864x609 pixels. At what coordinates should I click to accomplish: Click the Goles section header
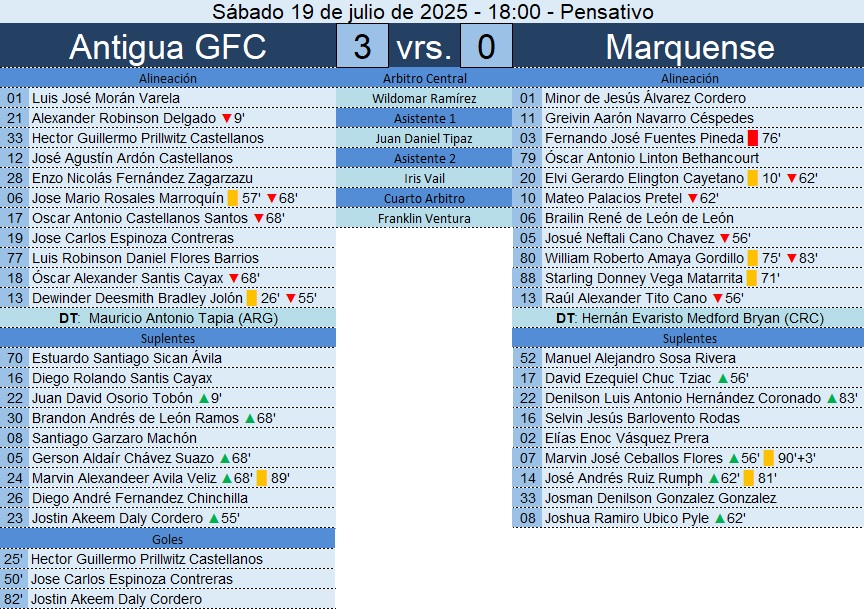(168, 538)
